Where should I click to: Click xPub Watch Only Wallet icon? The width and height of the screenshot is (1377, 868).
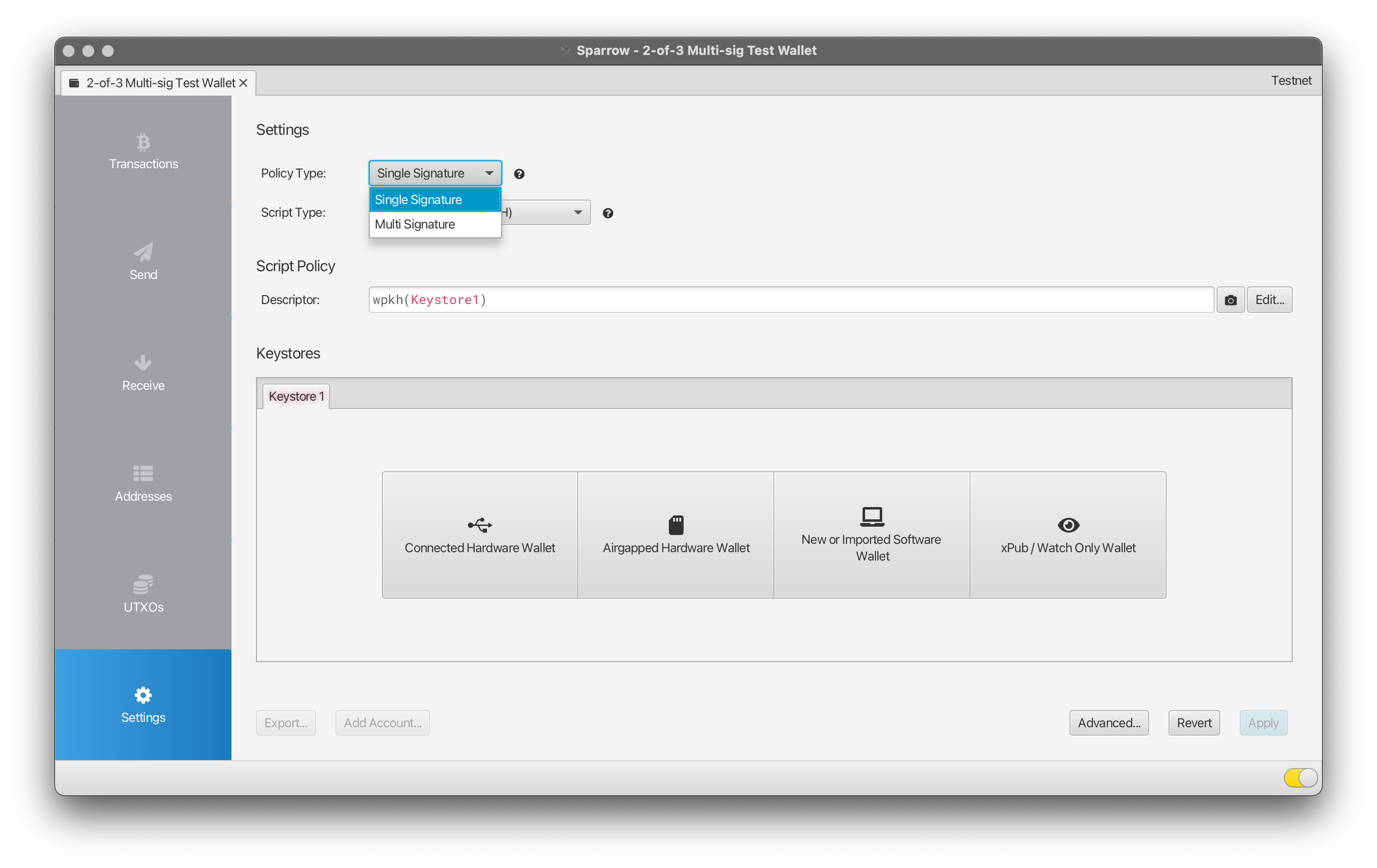[1067, 524]
